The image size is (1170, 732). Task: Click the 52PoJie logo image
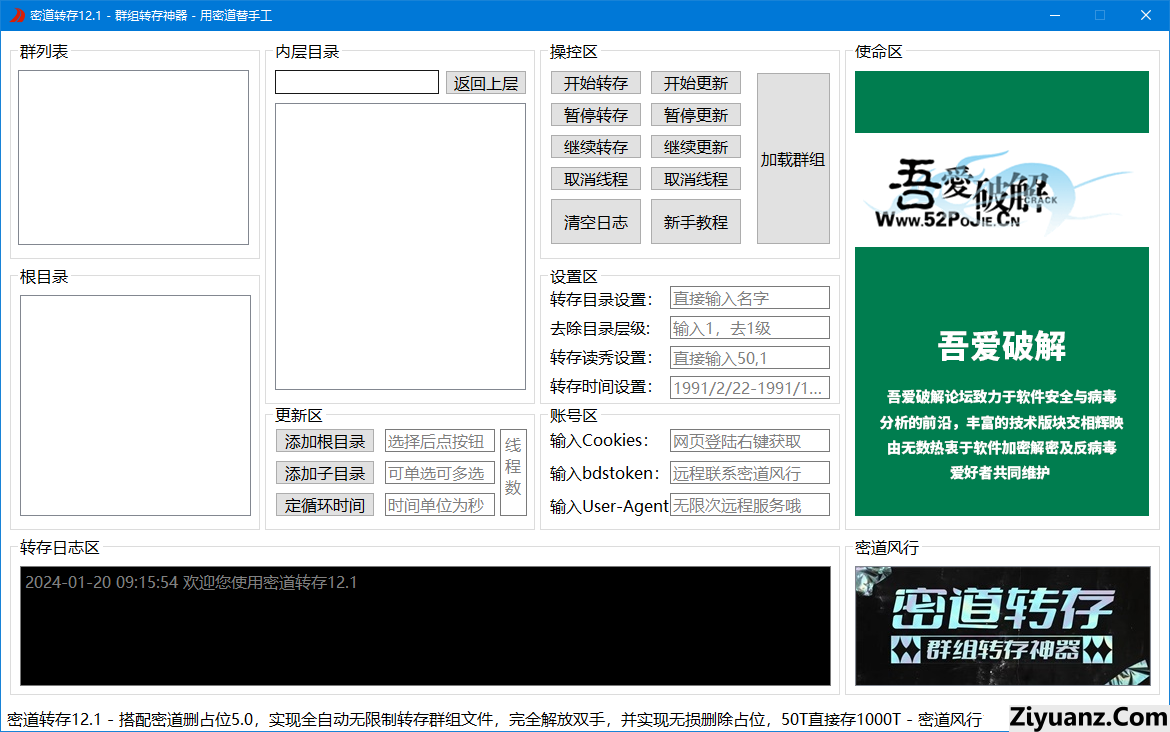point(1001,190)
